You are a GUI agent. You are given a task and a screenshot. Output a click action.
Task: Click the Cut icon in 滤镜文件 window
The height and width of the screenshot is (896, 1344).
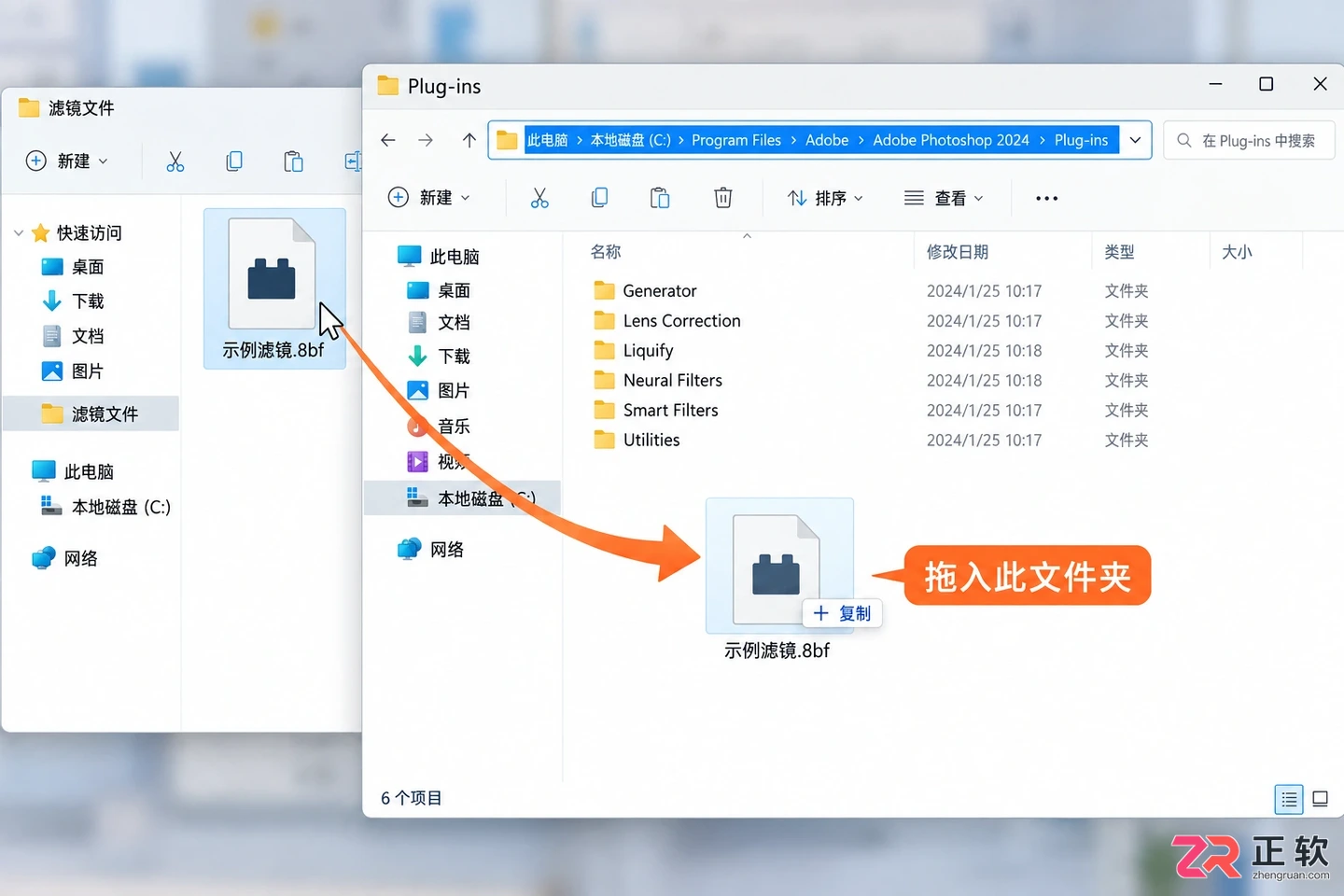click(x=175, y=161)
